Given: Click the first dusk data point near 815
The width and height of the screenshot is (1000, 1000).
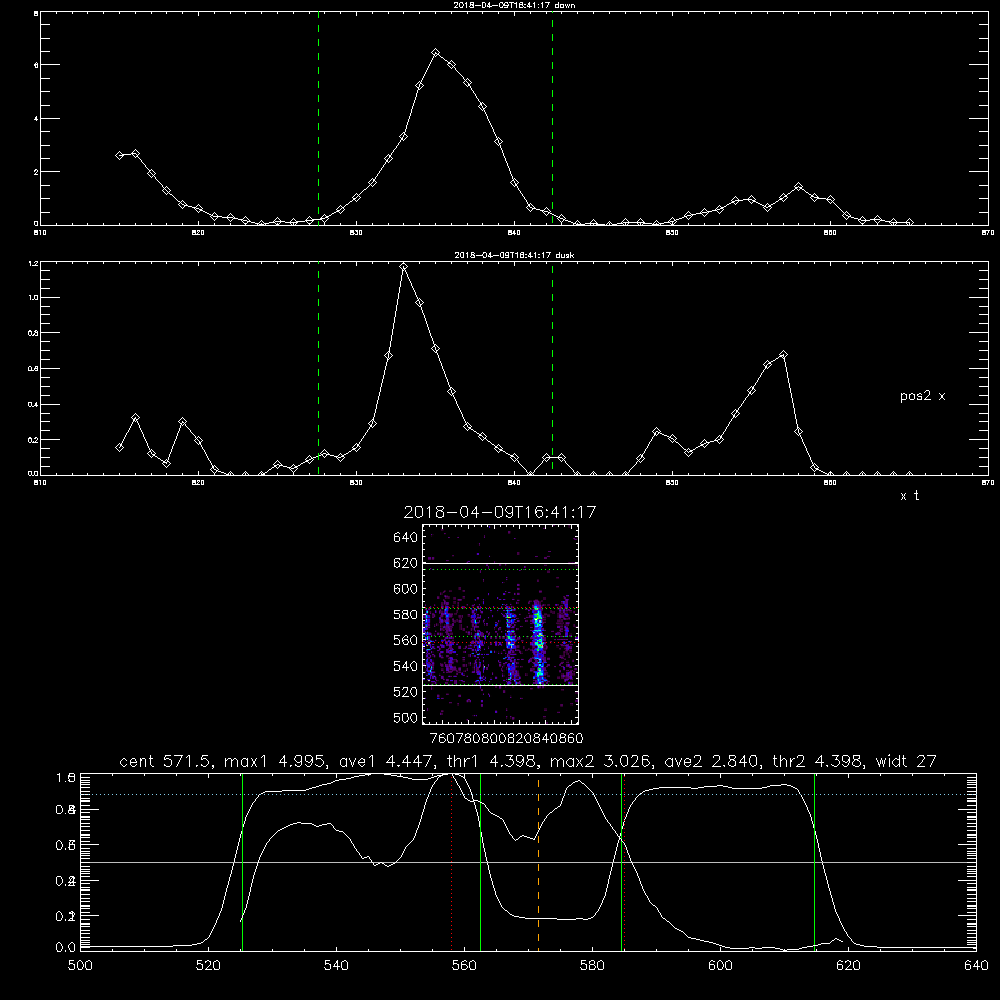Looking at the screenshot, I should [x=119, y=448].
